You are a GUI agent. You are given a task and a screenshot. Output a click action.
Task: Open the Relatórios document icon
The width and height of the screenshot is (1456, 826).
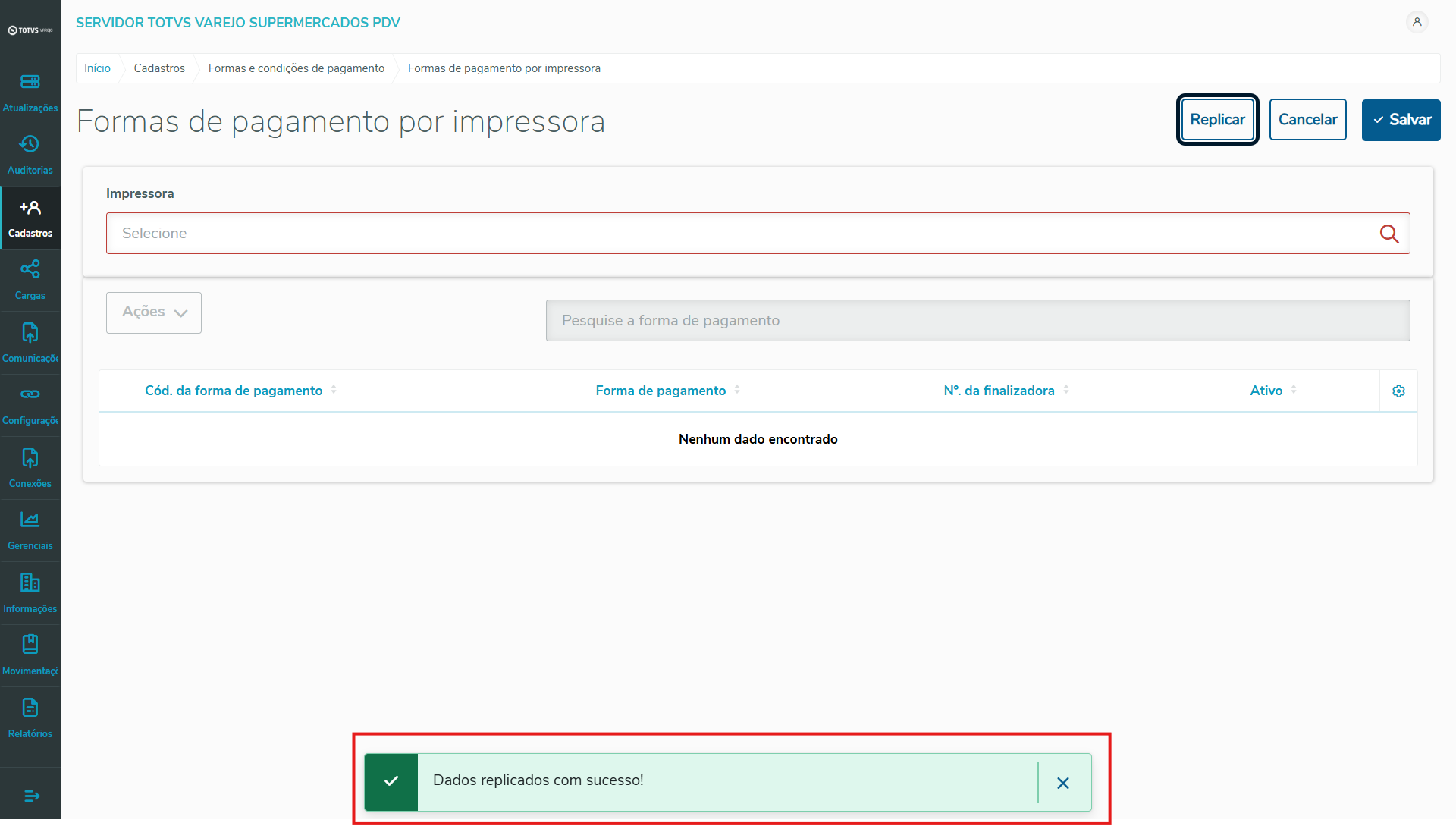30,708
